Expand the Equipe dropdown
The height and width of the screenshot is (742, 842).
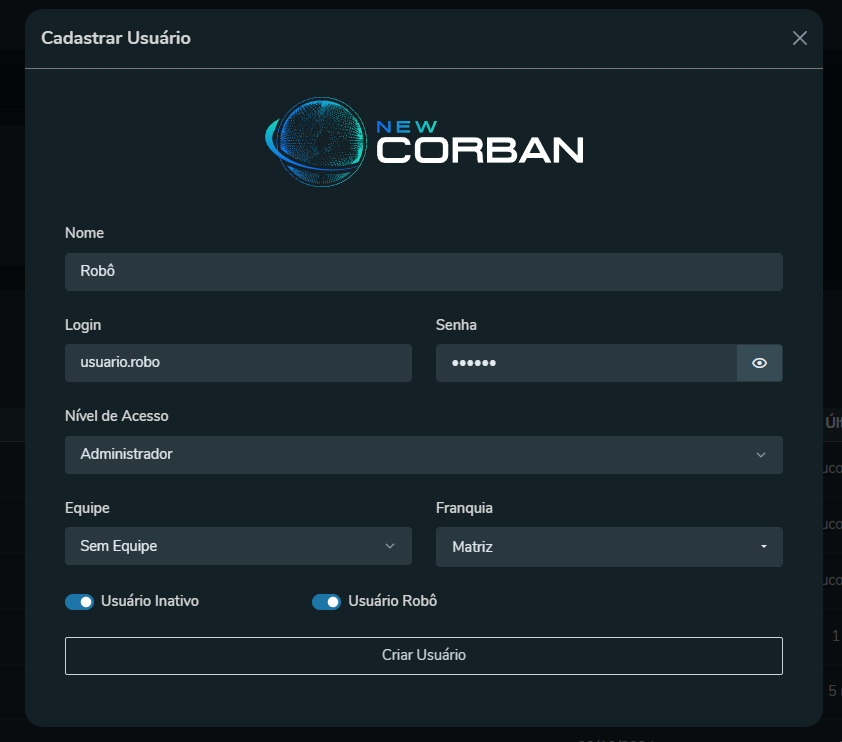point(238,546)
